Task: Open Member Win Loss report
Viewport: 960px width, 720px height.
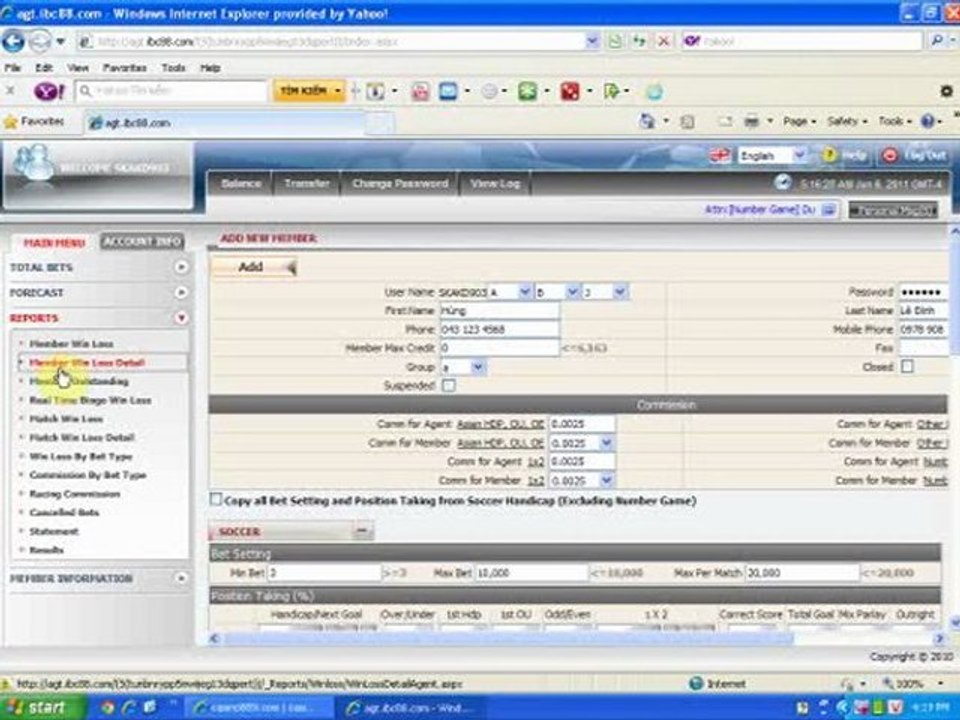Action: click(71, 343)
